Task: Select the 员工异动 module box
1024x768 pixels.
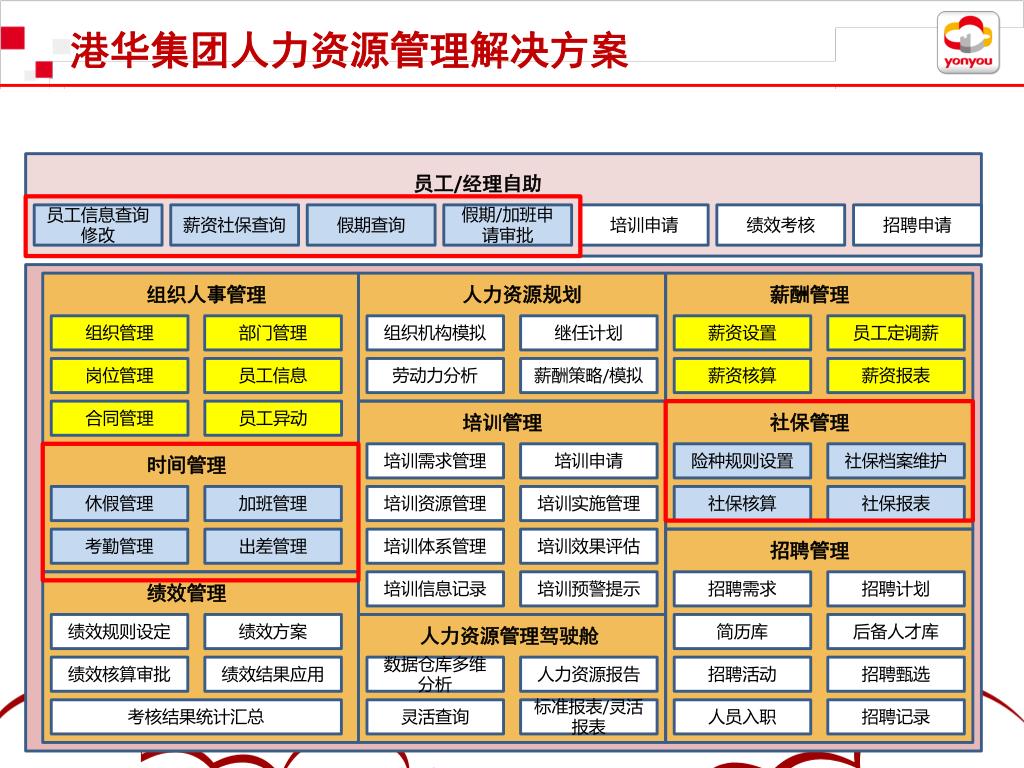Action: click(273, 418)
